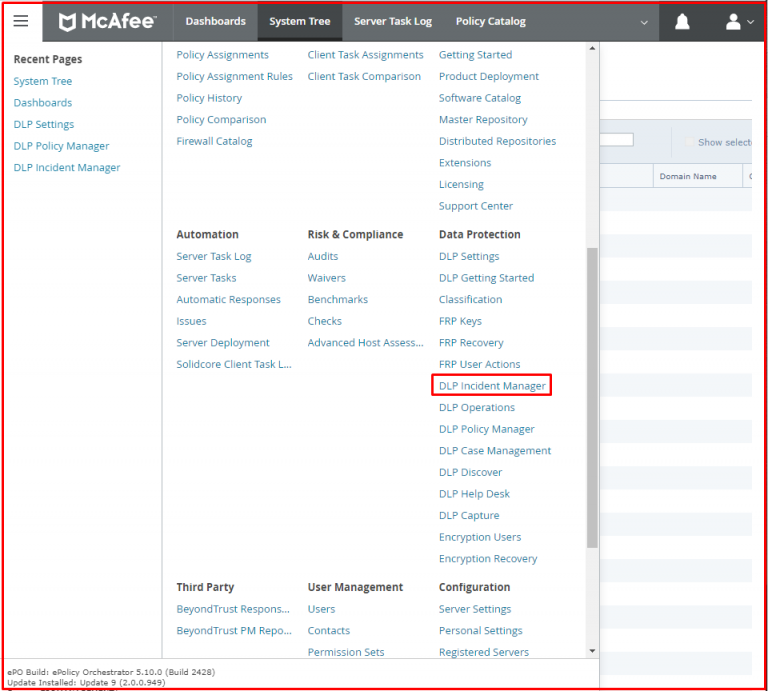Click the menu scrollbar down arrow

tap(592, 651)
